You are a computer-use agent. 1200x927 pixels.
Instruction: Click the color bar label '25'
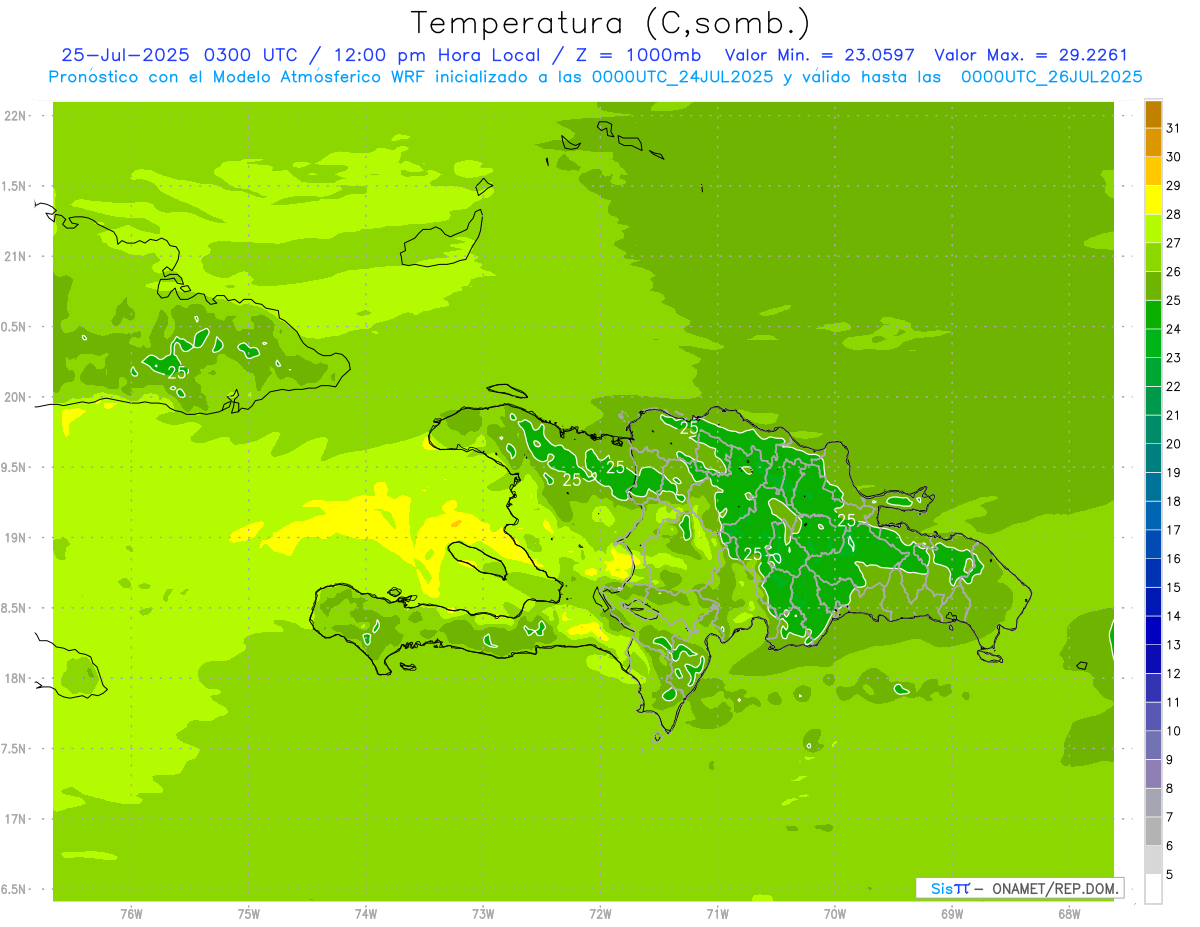pos(1173,300)
